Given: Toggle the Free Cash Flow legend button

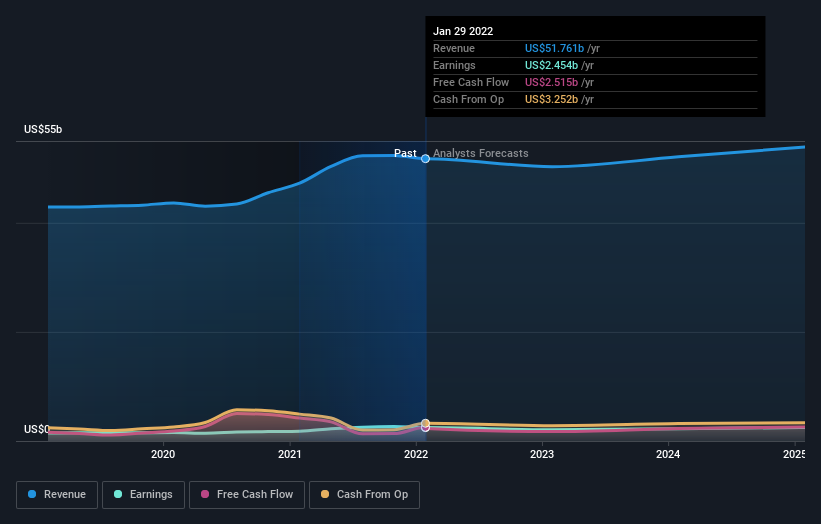Looking at the screenshot, I should pos(247,495).
